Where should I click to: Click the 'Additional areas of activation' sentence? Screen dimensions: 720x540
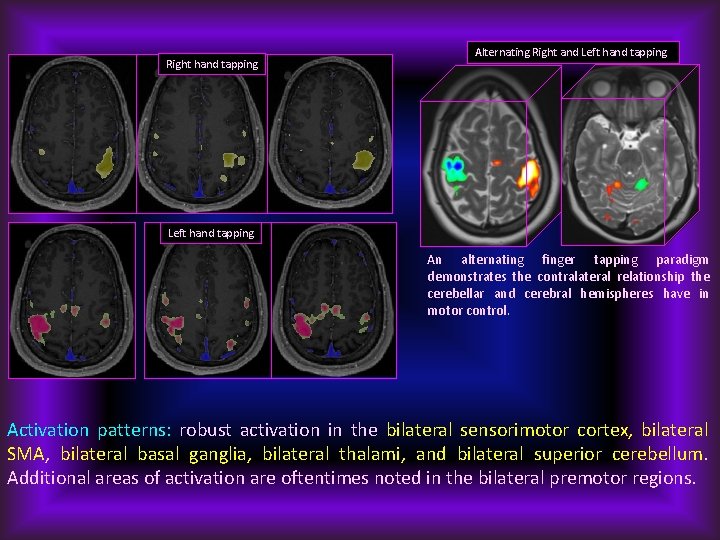click(352, 478)
